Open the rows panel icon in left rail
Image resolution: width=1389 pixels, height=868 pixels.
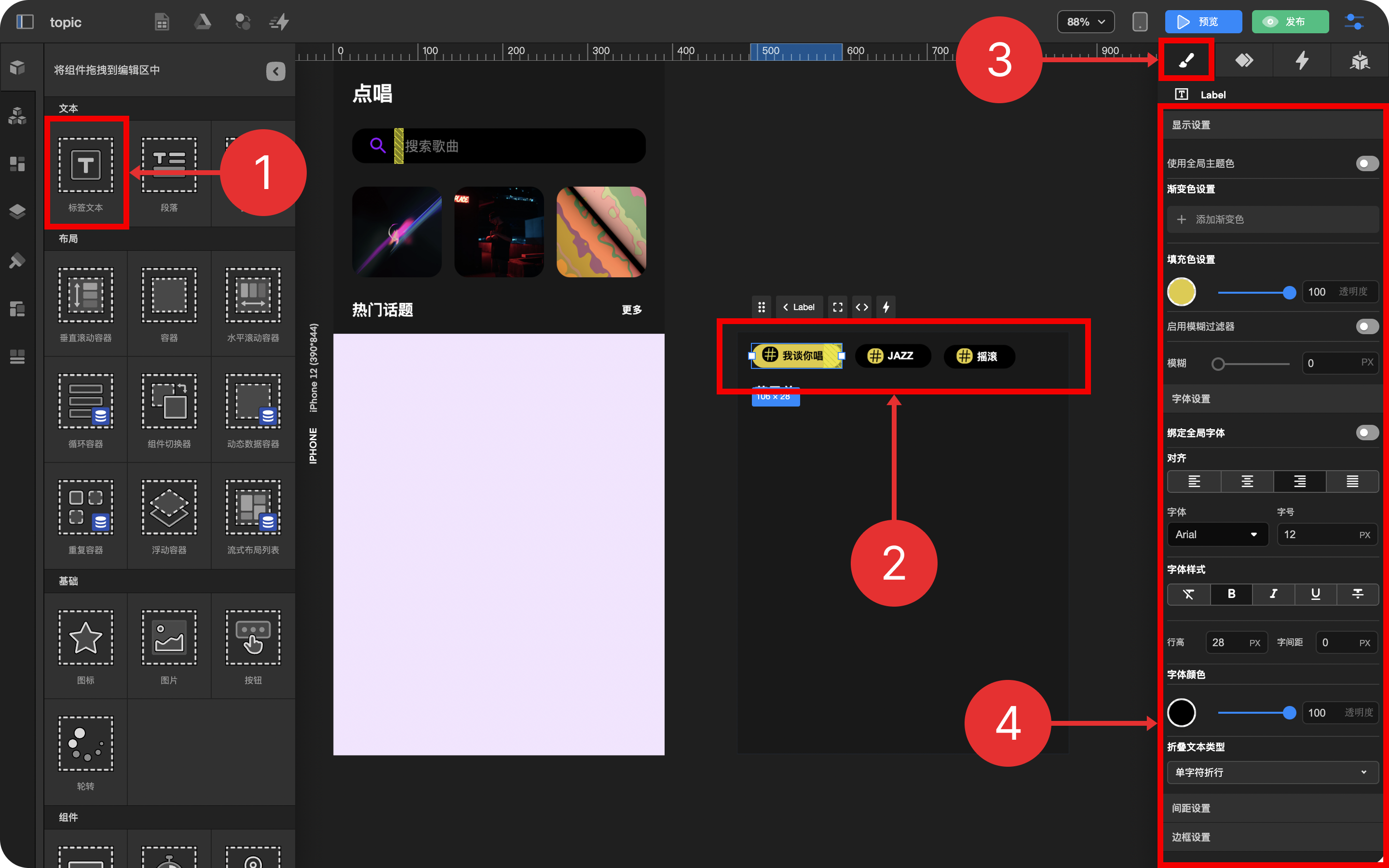[17, 356]
